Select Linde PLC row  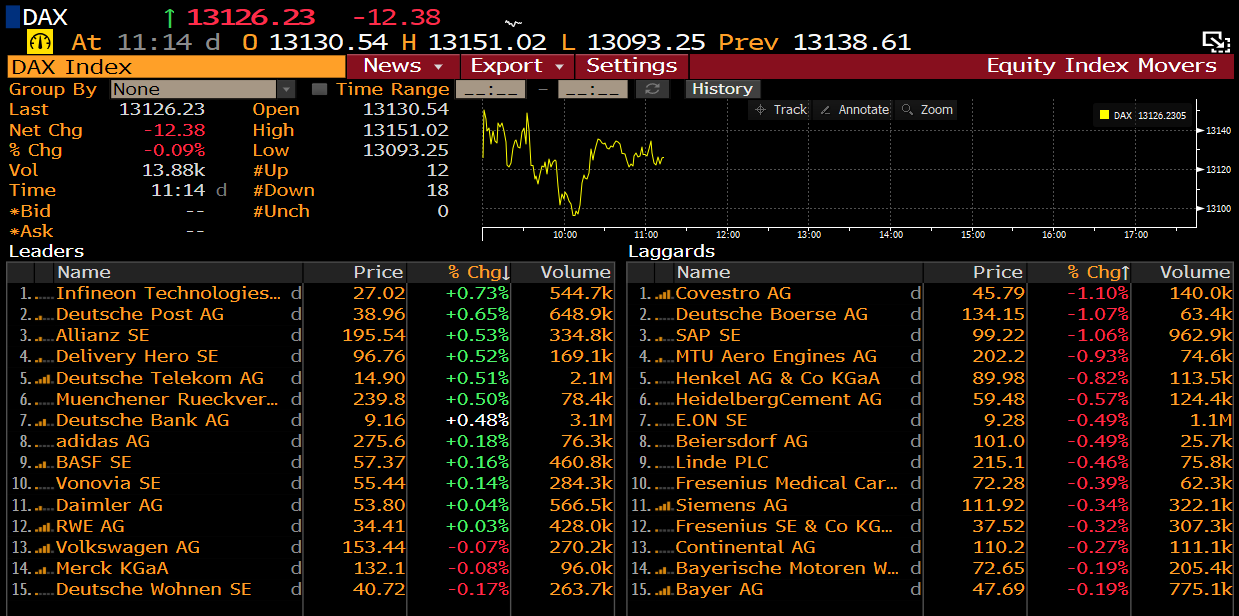(x=930, y=463)
